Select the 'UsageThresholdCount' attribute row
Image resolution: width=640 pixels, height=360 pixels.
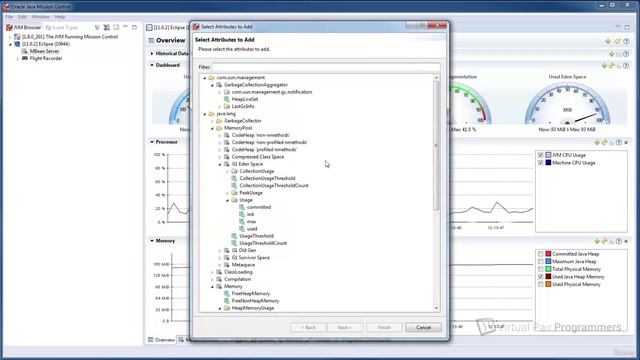pos(263,243)
